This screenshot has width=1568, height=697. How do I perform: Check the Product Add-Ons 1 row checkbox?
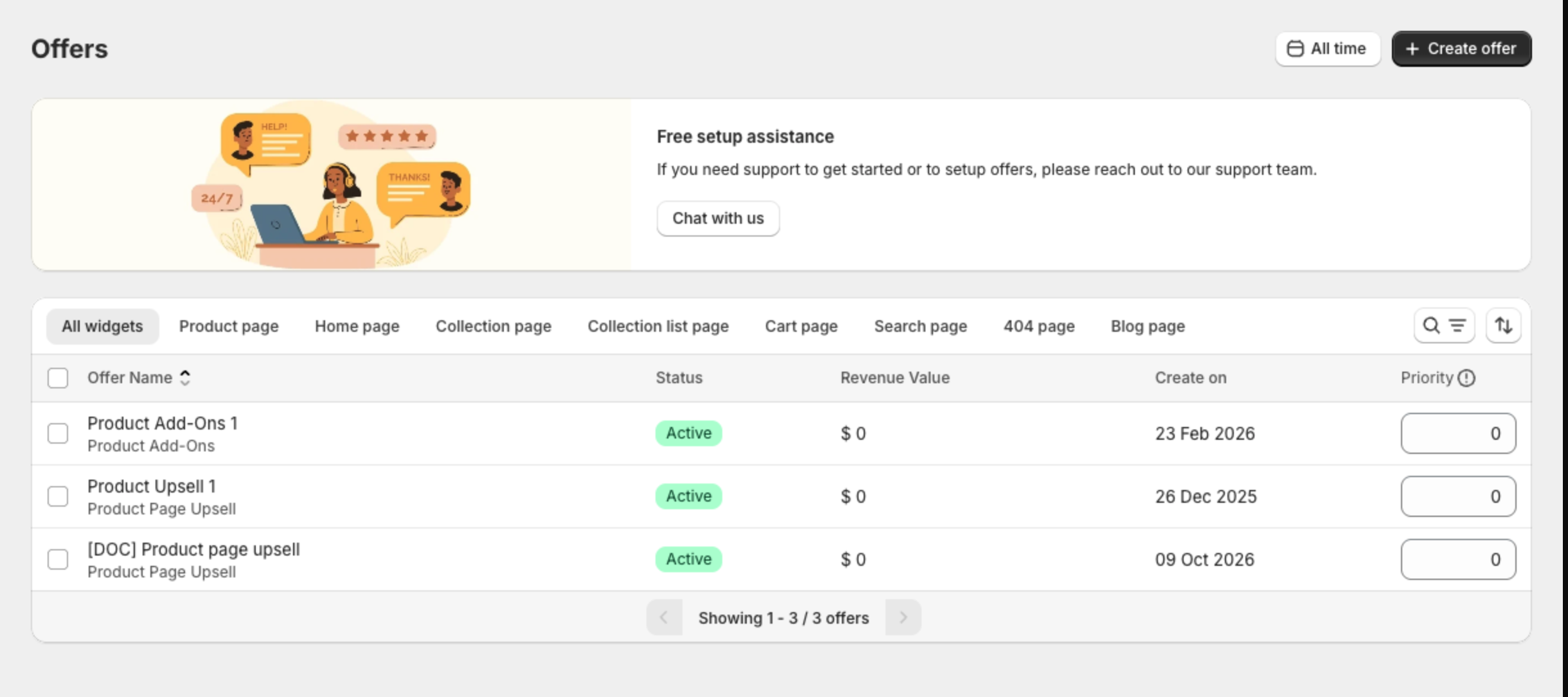click(x=58, y=433)
